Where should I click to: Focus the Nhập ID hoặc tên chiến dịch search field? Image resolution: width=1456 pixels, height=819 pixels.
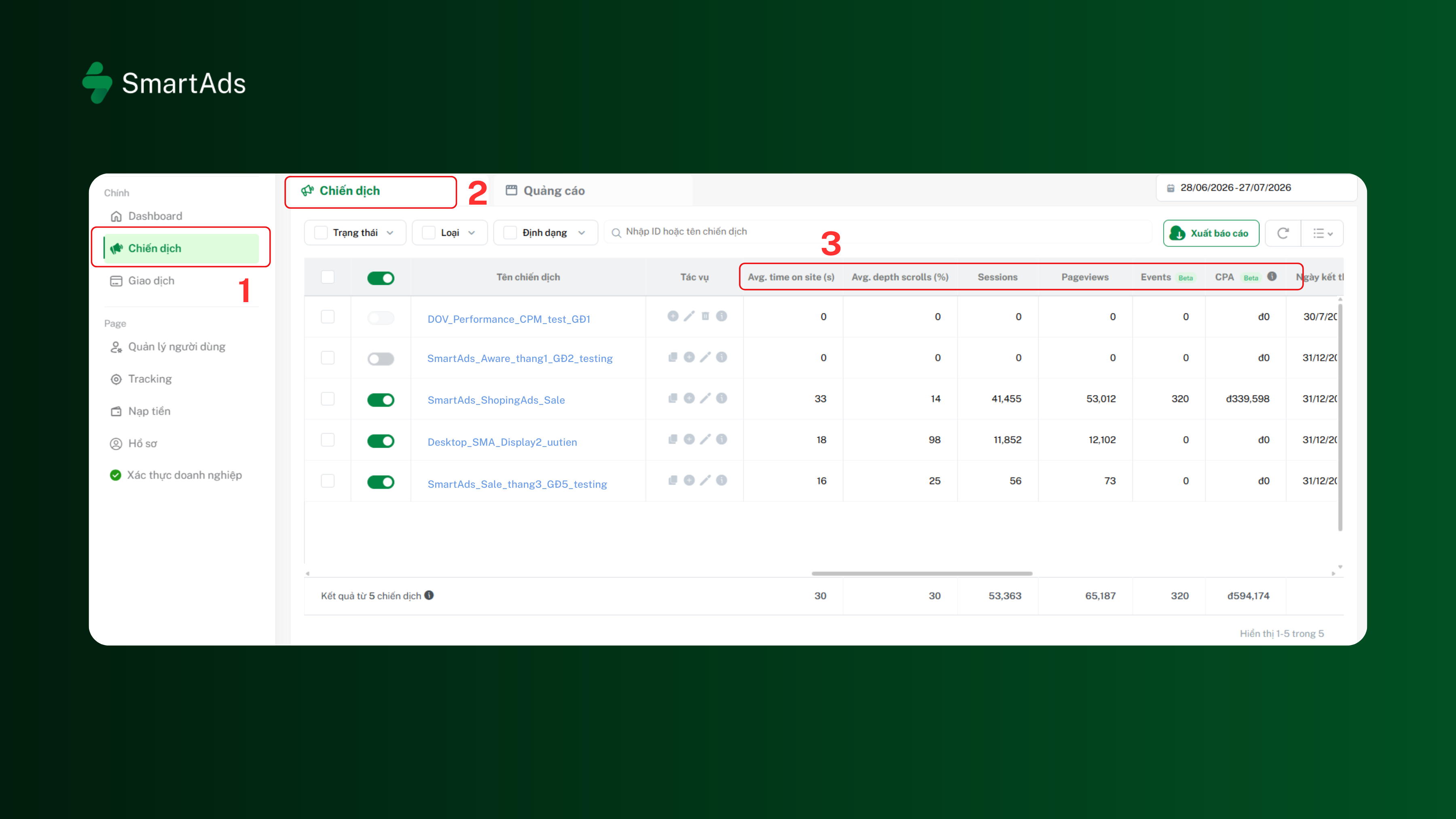tap(878, 232)
